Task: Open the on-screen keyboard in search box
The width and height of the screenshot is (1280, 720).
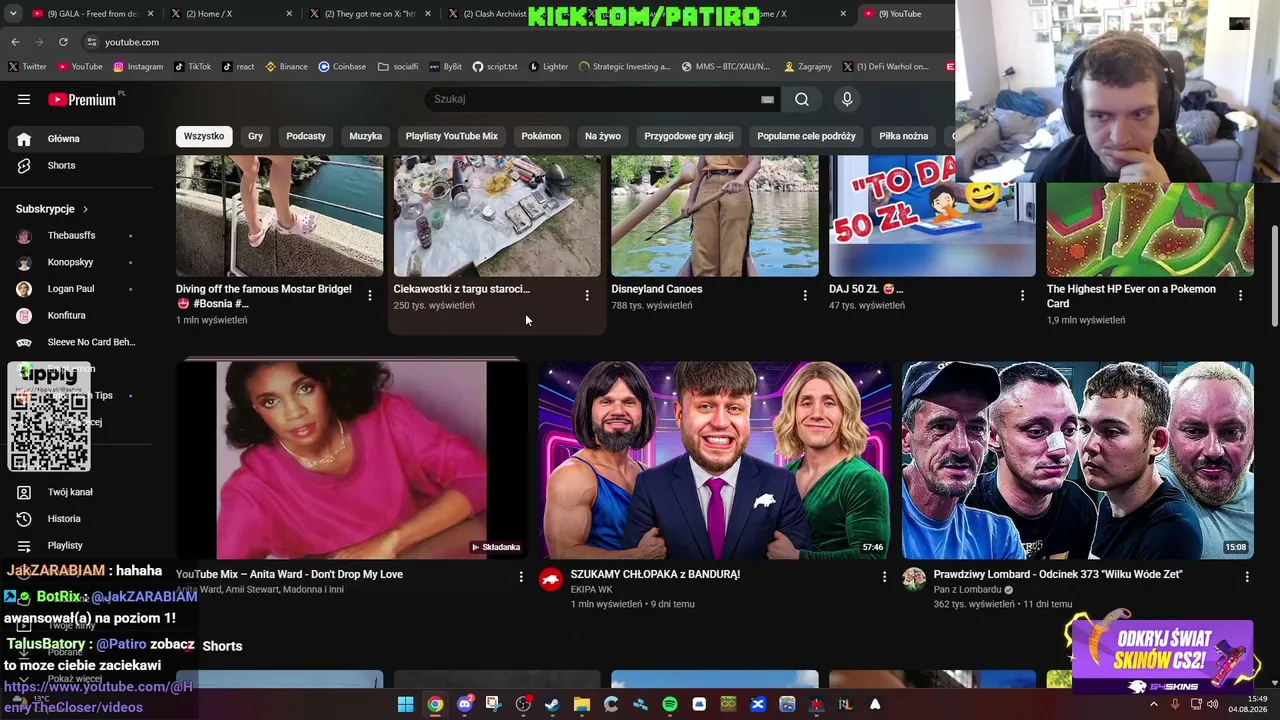Action: [767, 99]
